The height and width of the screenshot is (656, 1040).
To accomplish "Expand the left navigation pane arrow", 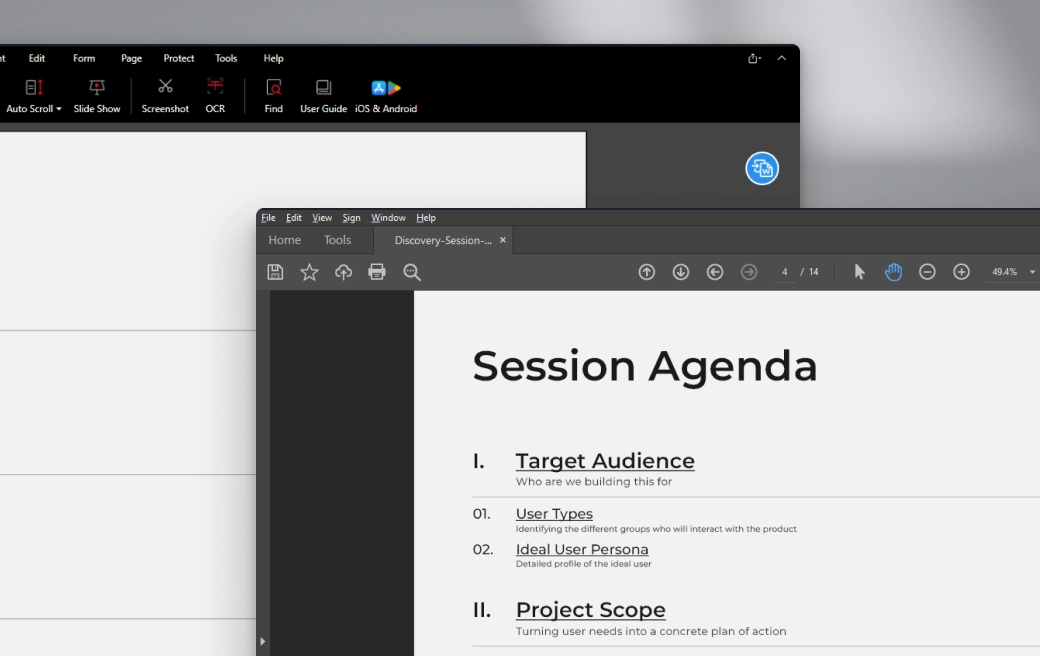I will point(263,641).
